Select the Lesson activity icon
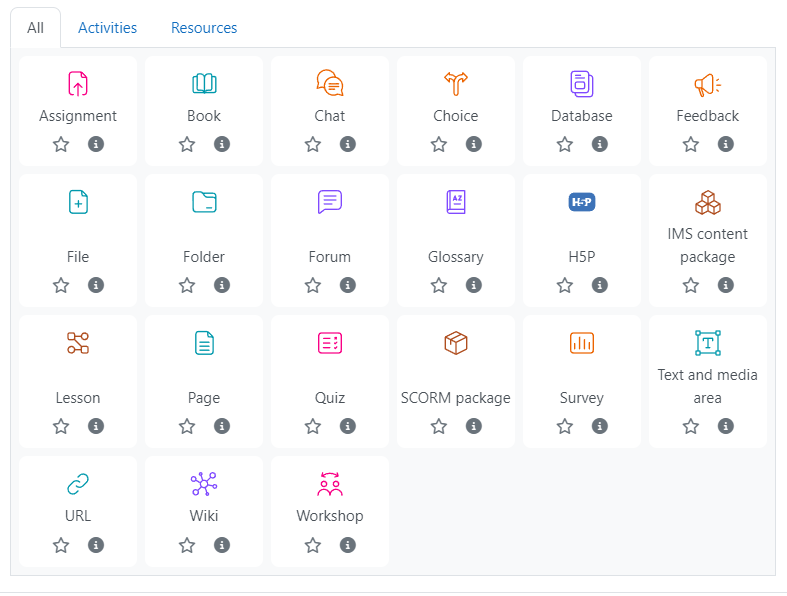Viewport: 787px width, 596px height. click(x=78, y=343)
